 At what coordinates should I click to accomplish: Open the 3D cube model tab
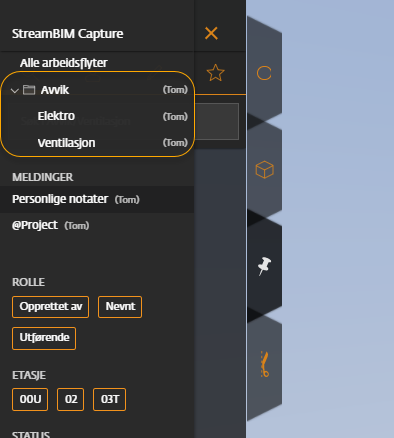tap(265, 169)
